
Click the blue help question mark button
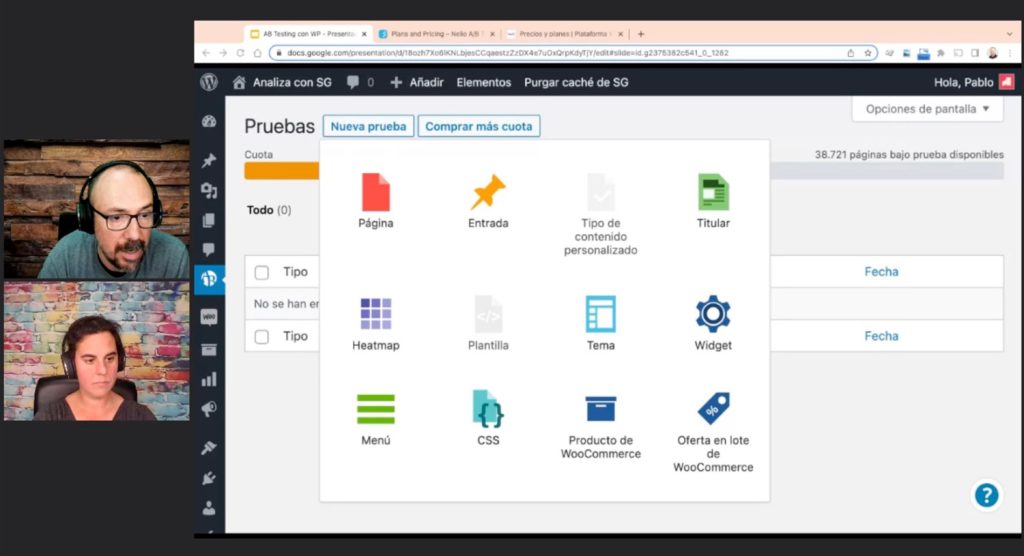[986, 495]
